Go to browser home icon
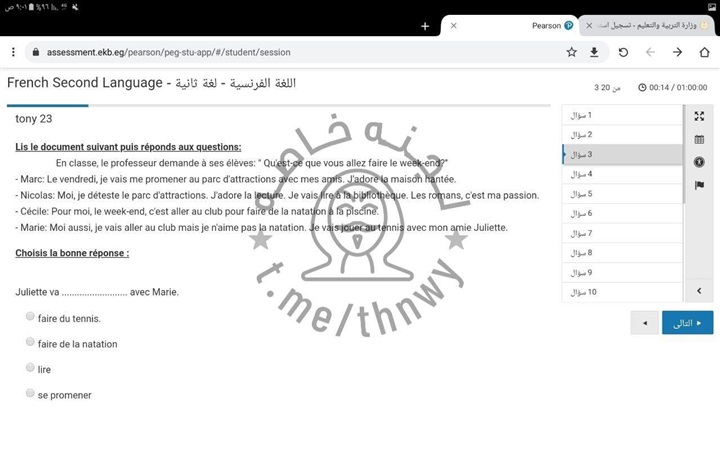 pos(704,52)
